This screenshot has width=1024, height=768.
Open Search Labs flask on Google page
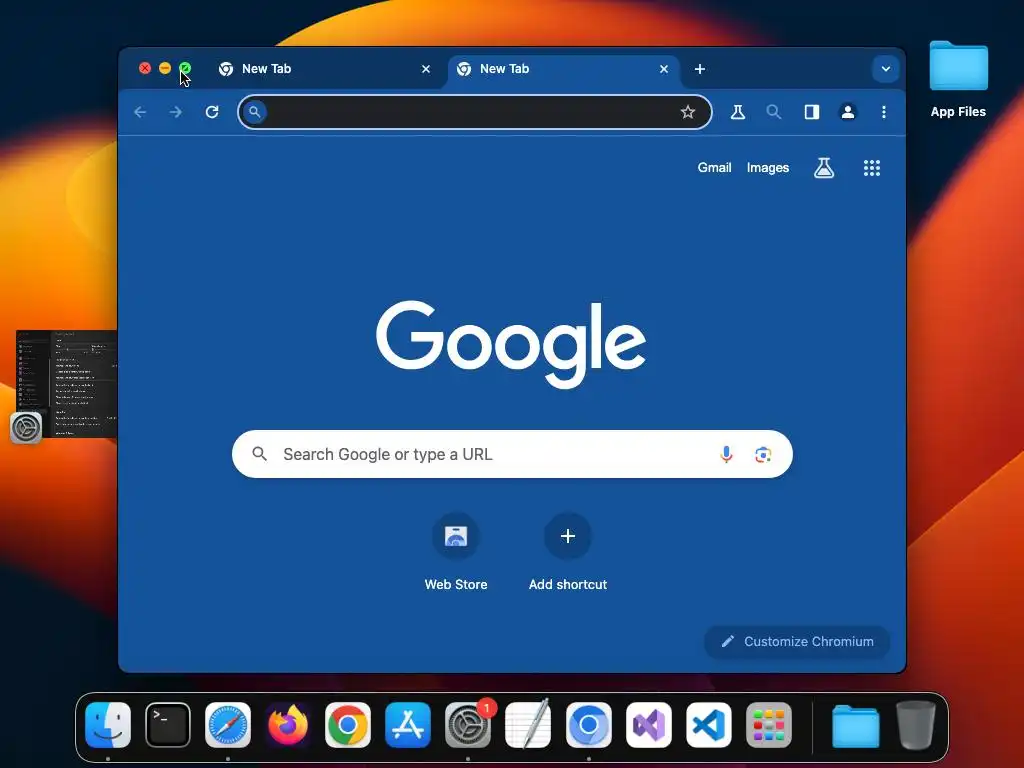tap(824, 168)
